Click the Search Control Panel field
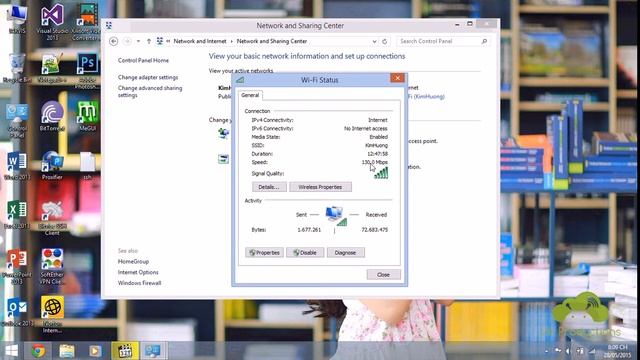Screen dimensions: 640x360 tap(442, 41)
